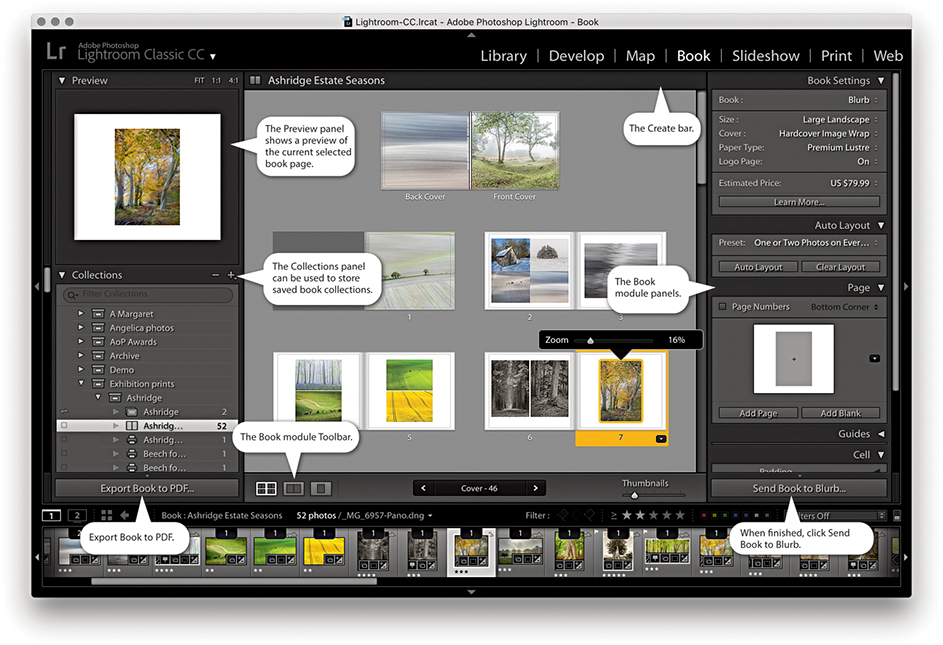
Task: Click the Learn More button
Action: coord(799,202)
